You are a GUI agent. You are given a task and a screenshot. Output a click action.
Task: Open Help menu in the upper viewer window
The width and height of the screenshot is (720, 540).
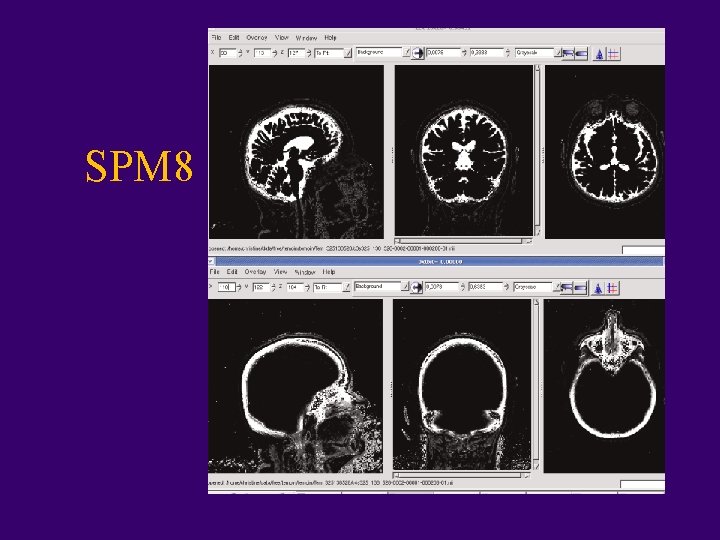pyautogui.click(x=330, y=38)
